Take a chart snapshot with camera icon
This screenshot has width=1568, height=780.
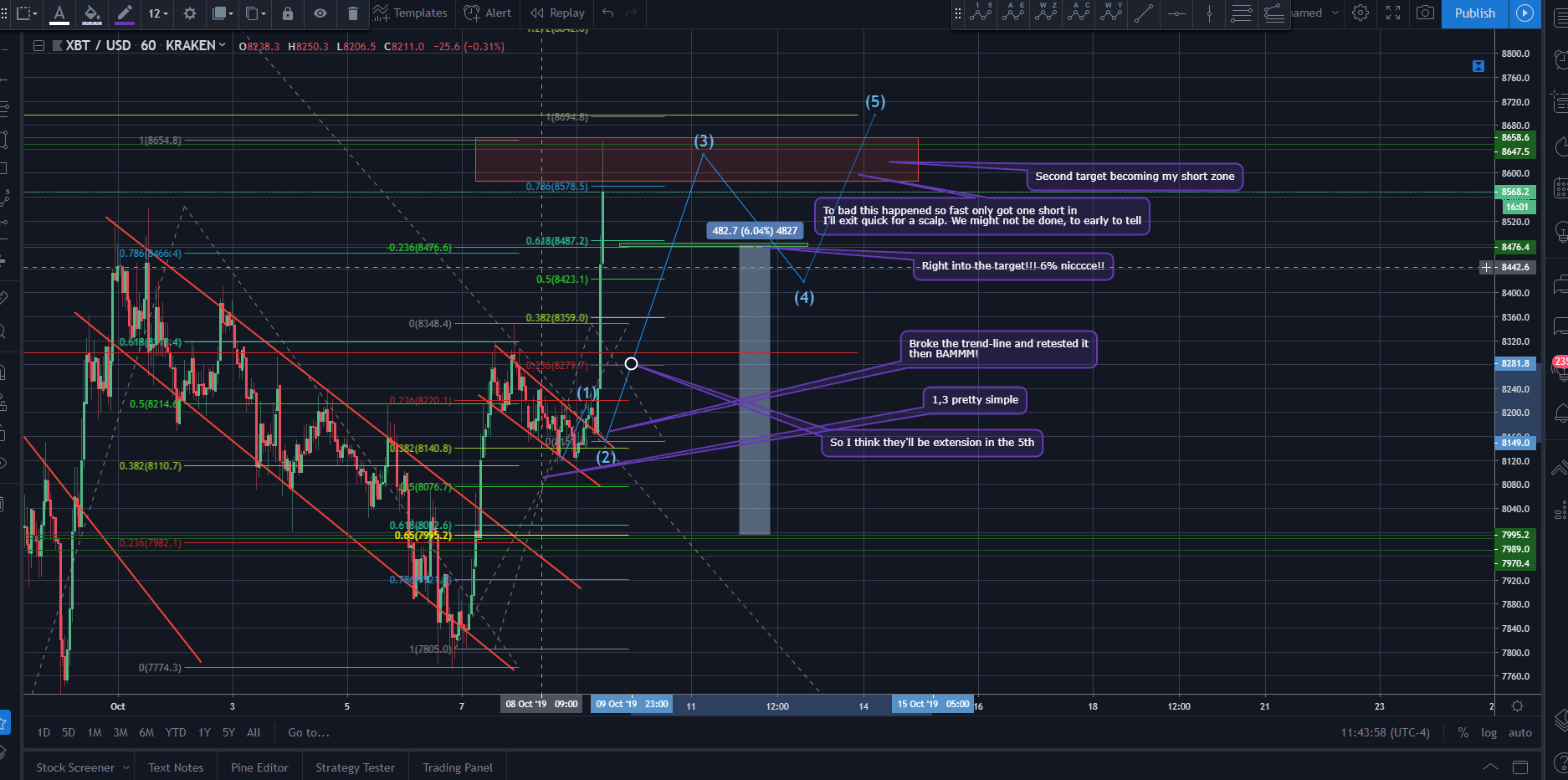[1425, 13]
